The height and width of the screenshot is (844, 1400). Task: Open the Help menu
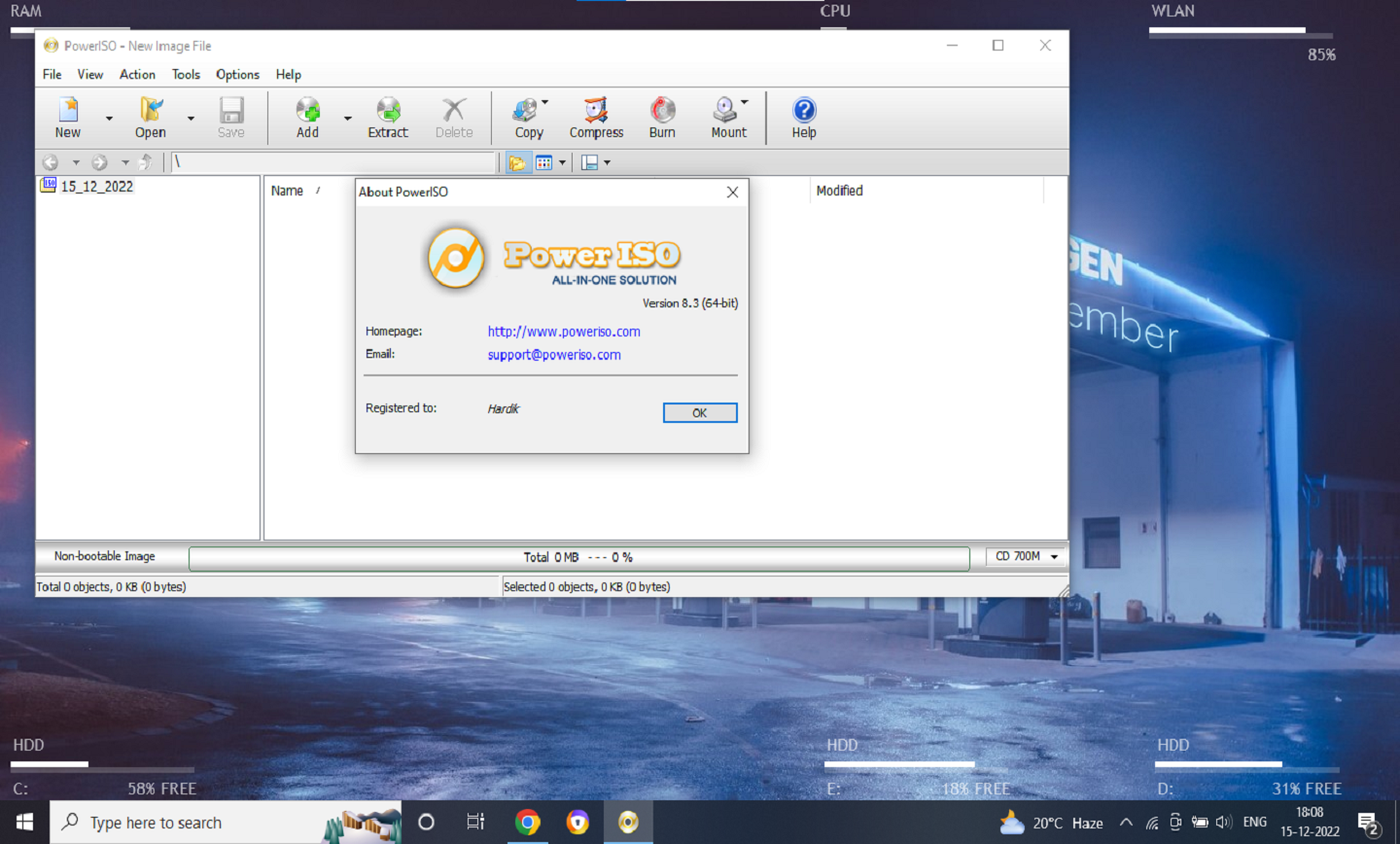pos(289,74)
